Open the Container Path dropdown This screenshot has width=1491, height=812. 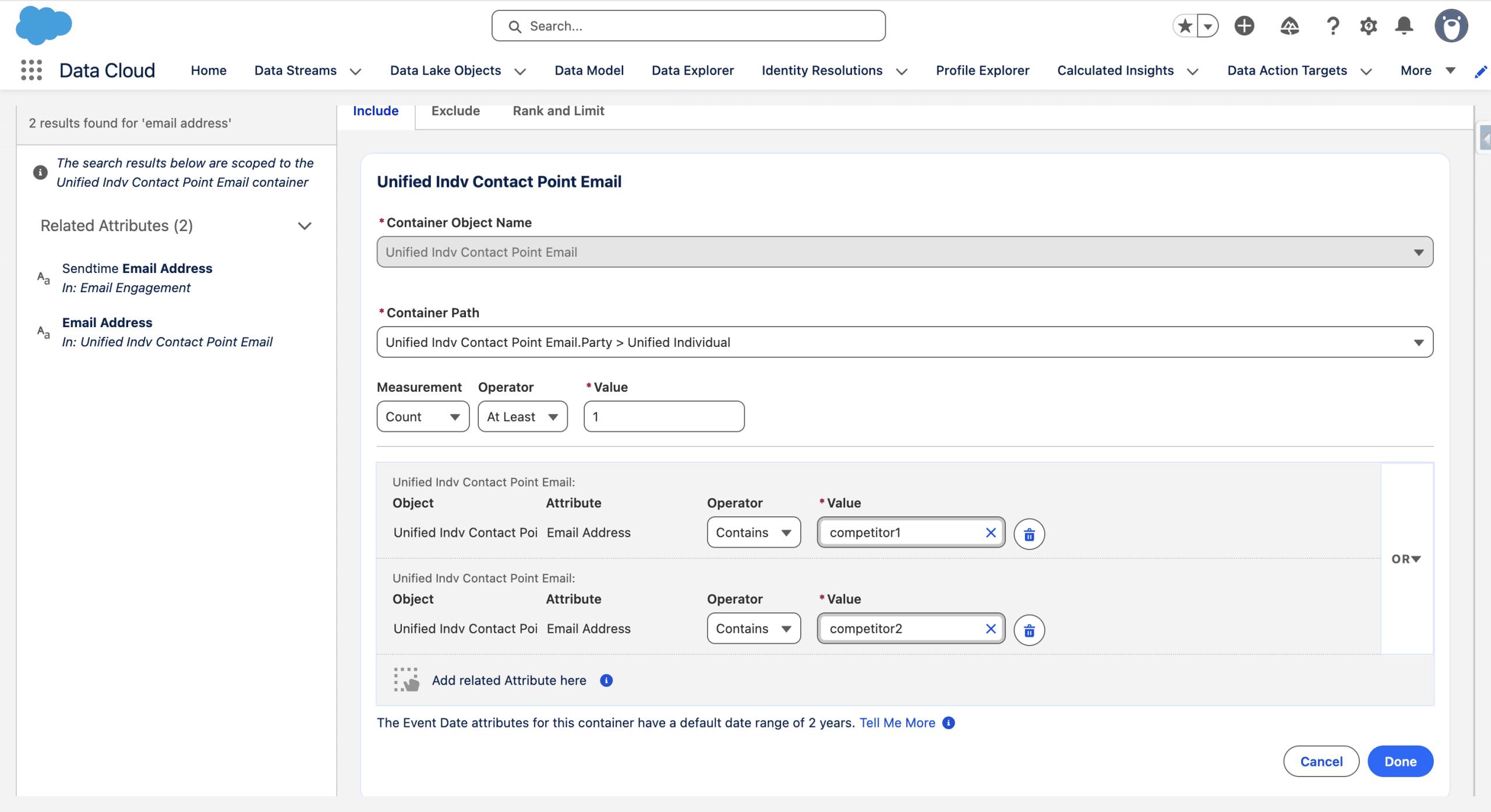[905, 342]
